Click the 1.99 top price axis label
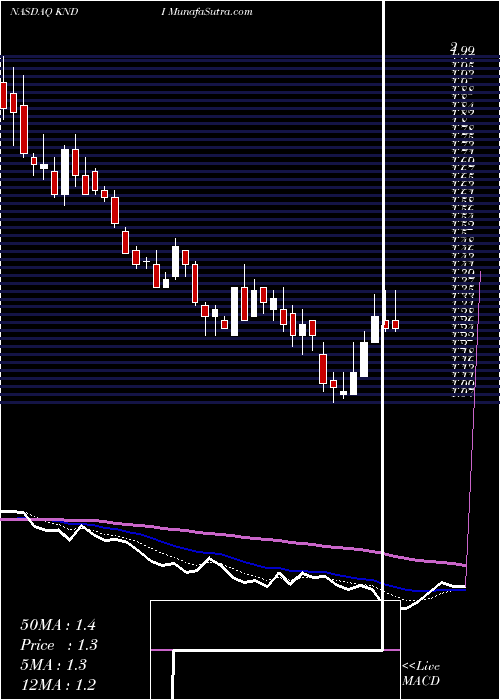Image resolution: width=500 pixels, height=700 pixels. click(462, 50)
